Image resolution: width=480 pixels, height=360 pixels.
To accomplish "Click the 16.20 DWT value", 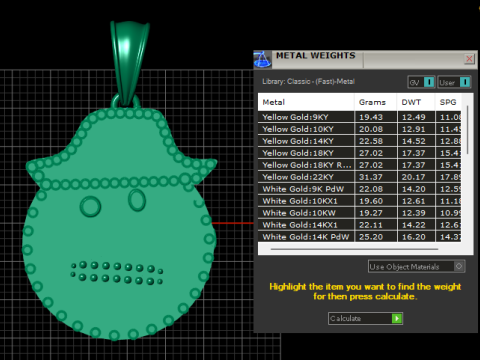I will pyautogui.click(x=414, y=237).
